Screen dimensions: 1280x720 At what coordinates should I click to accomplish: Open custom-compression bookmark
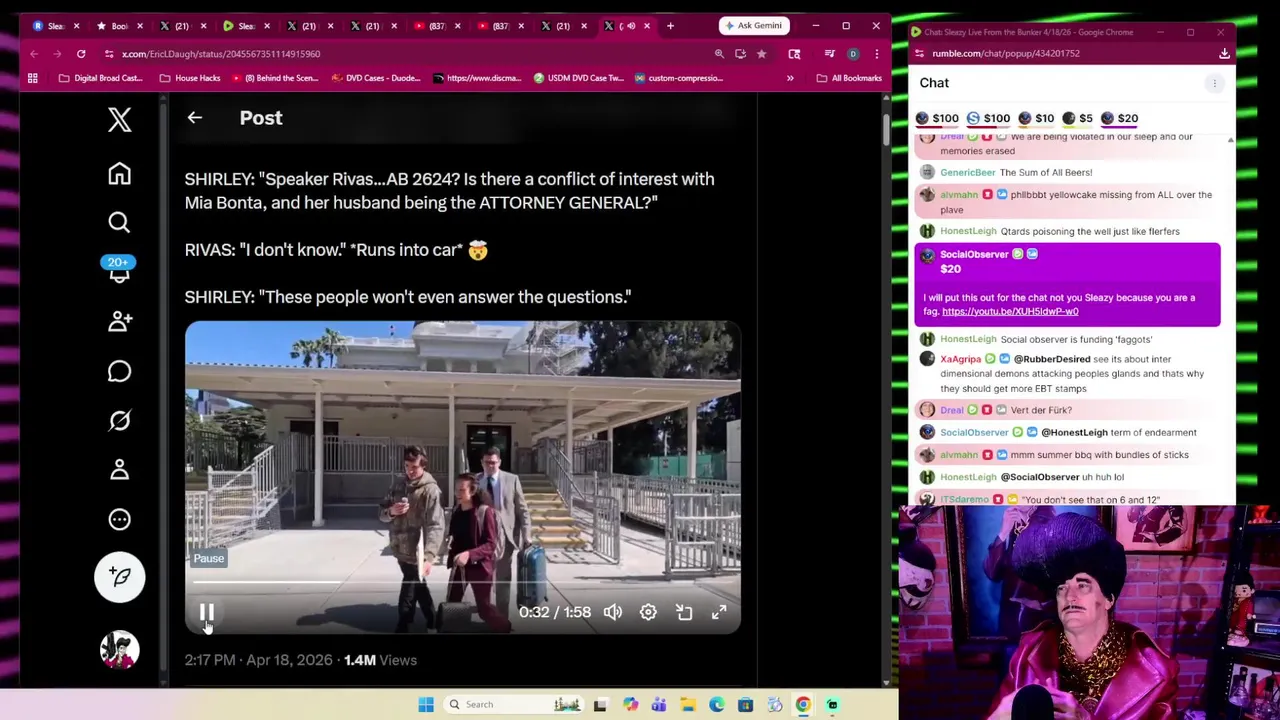pyautogui.click(x=678, y=78)
